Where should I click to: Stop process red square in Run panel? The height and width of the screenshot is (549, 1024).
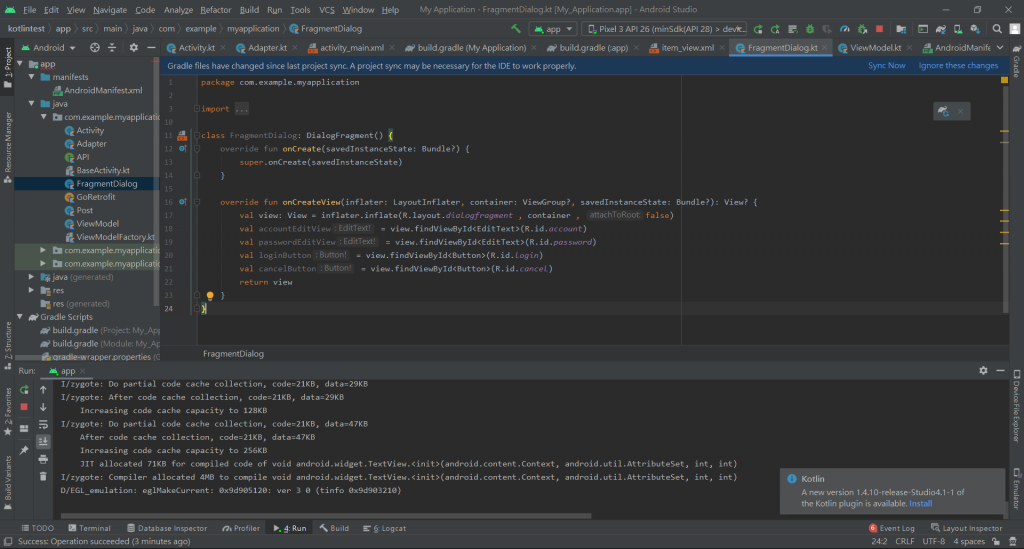click(x=24, y=407)
